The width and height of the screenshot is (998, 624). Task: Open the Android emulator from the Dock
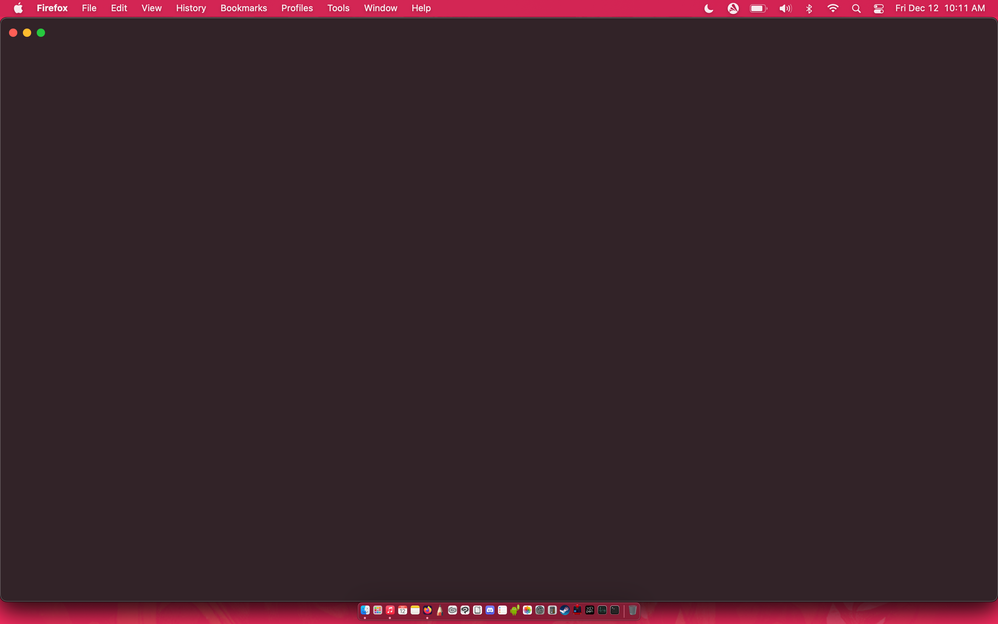pos(513,610)
